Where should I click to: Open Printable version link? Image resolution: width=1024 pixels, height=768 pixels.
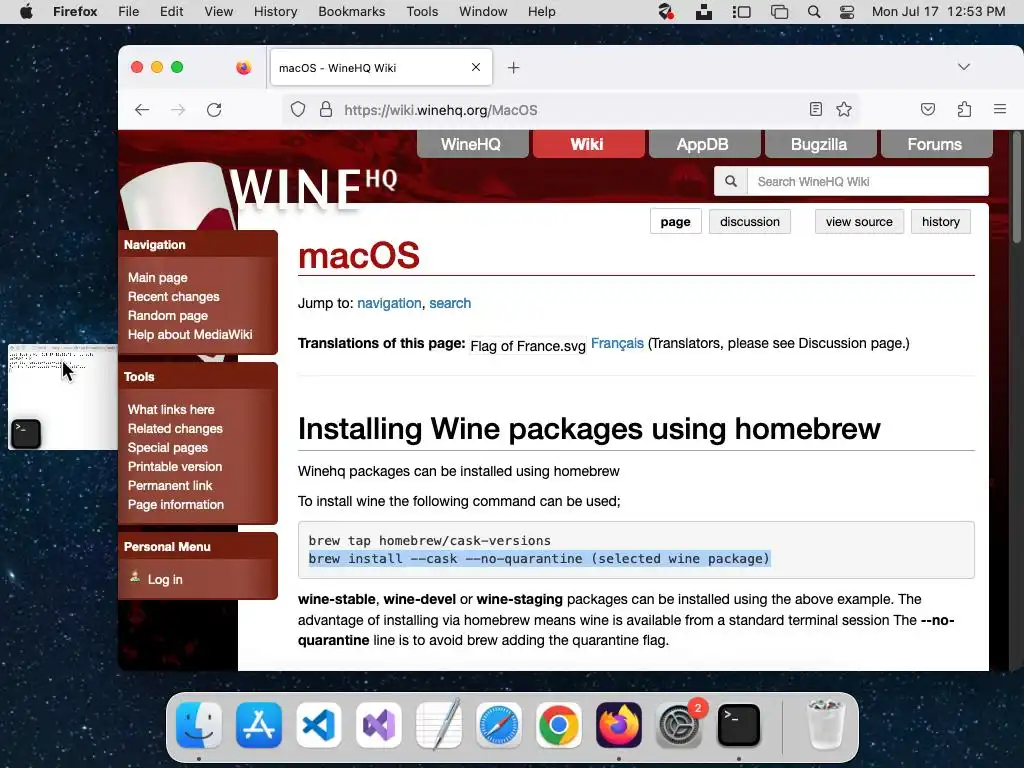[175, 466]
